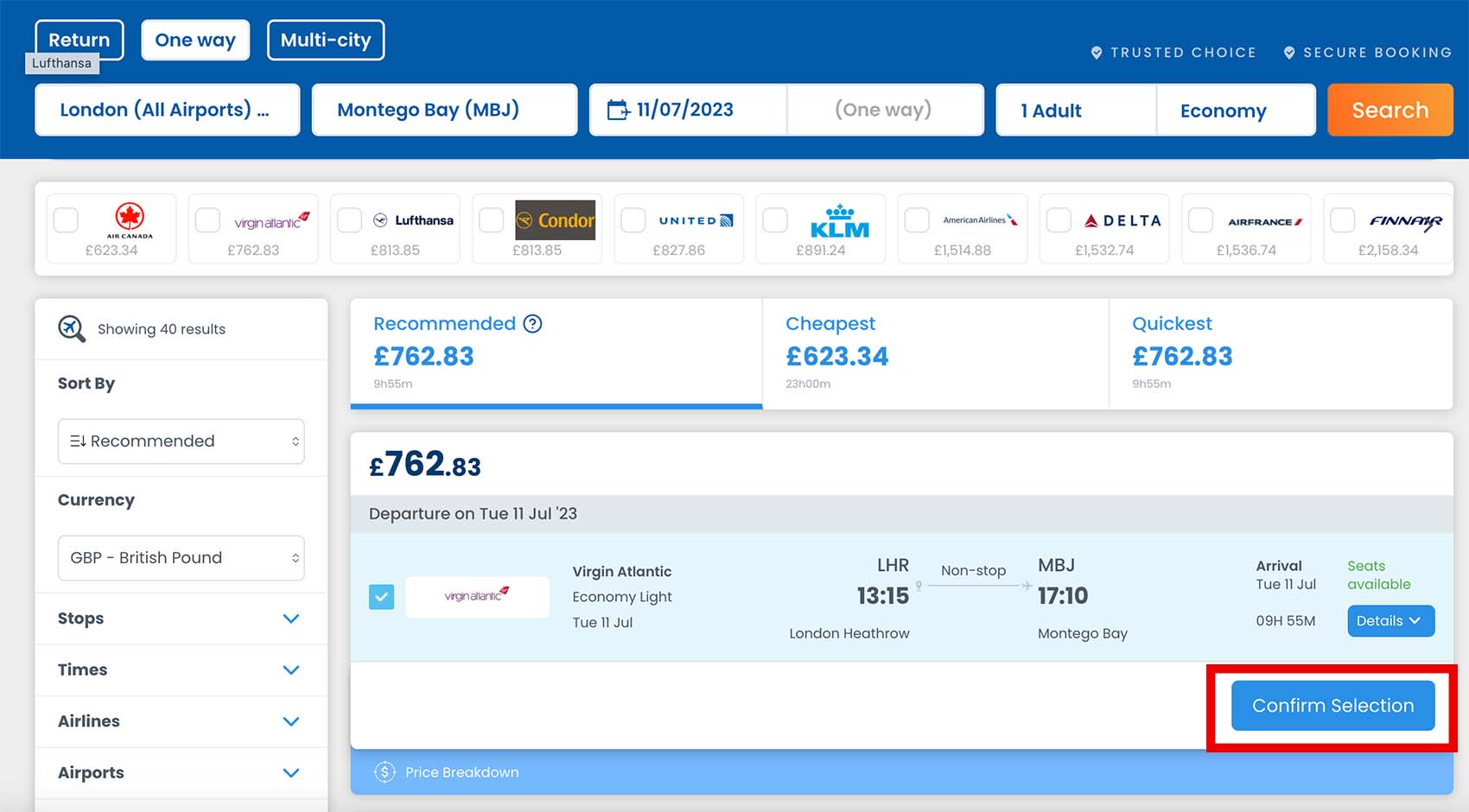
Task: Click the Confirm Selection button
Action: coord(1332,706)
